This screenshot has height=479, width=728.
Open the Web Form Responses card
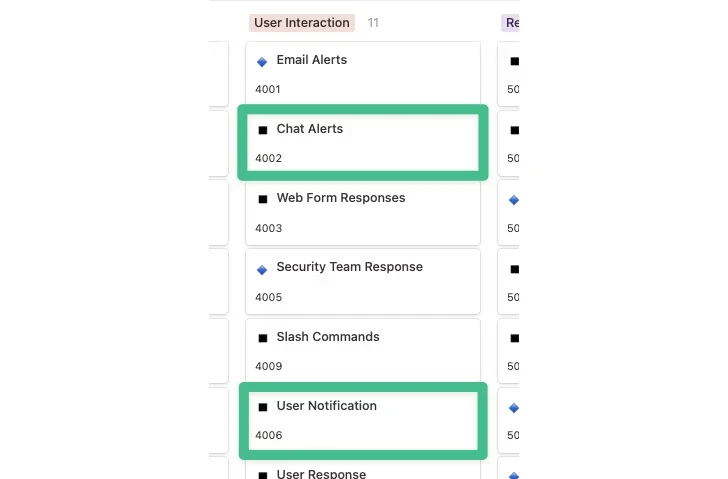click(340, 198)
